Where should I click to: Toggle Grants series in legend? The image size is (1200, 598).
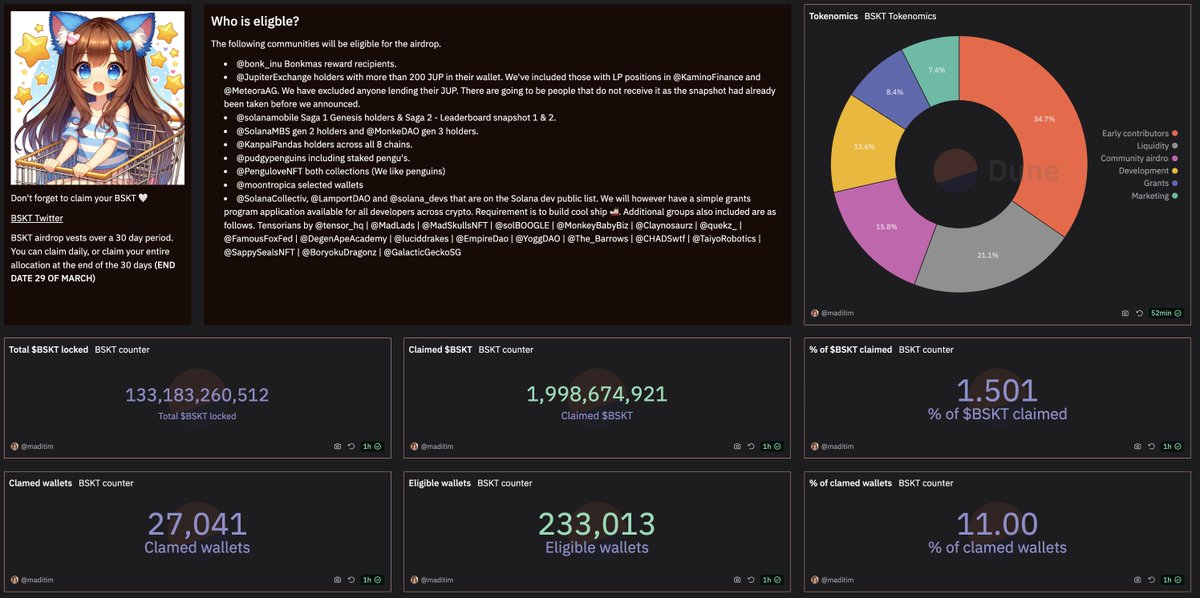(x=1160, y=184)
